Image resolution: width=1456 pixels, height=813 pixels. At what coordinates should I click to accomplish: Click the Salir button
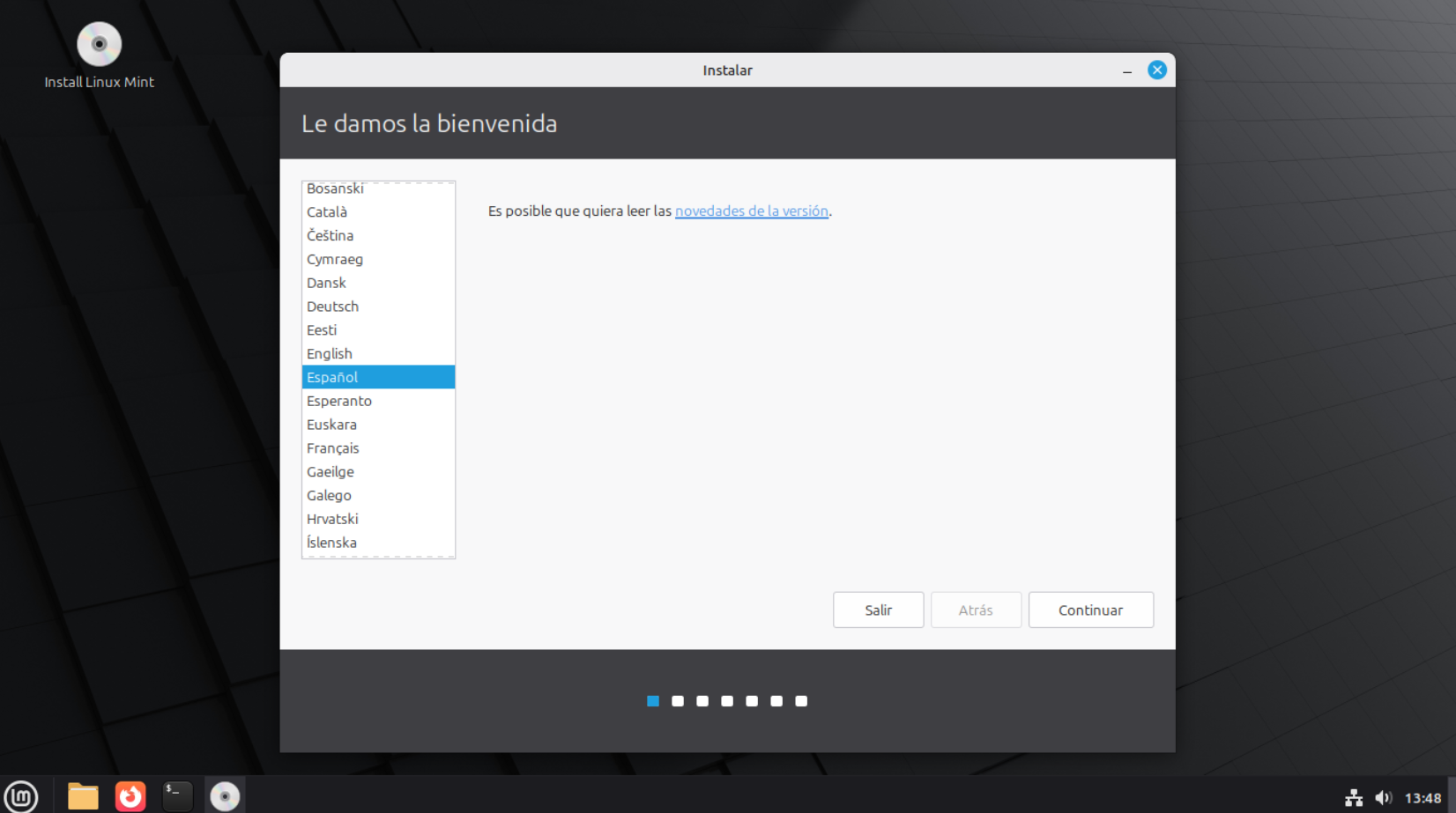click(878, 610)
